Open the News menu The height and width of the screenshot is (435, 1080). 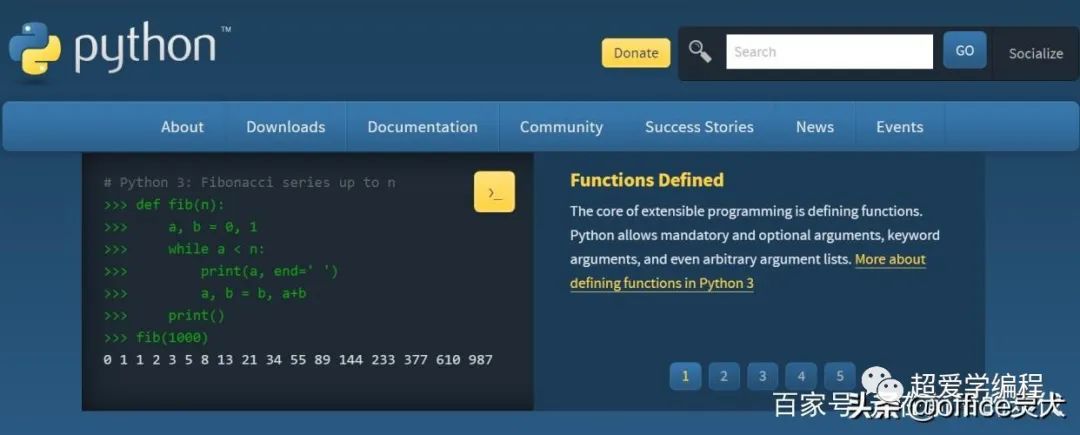815,127
